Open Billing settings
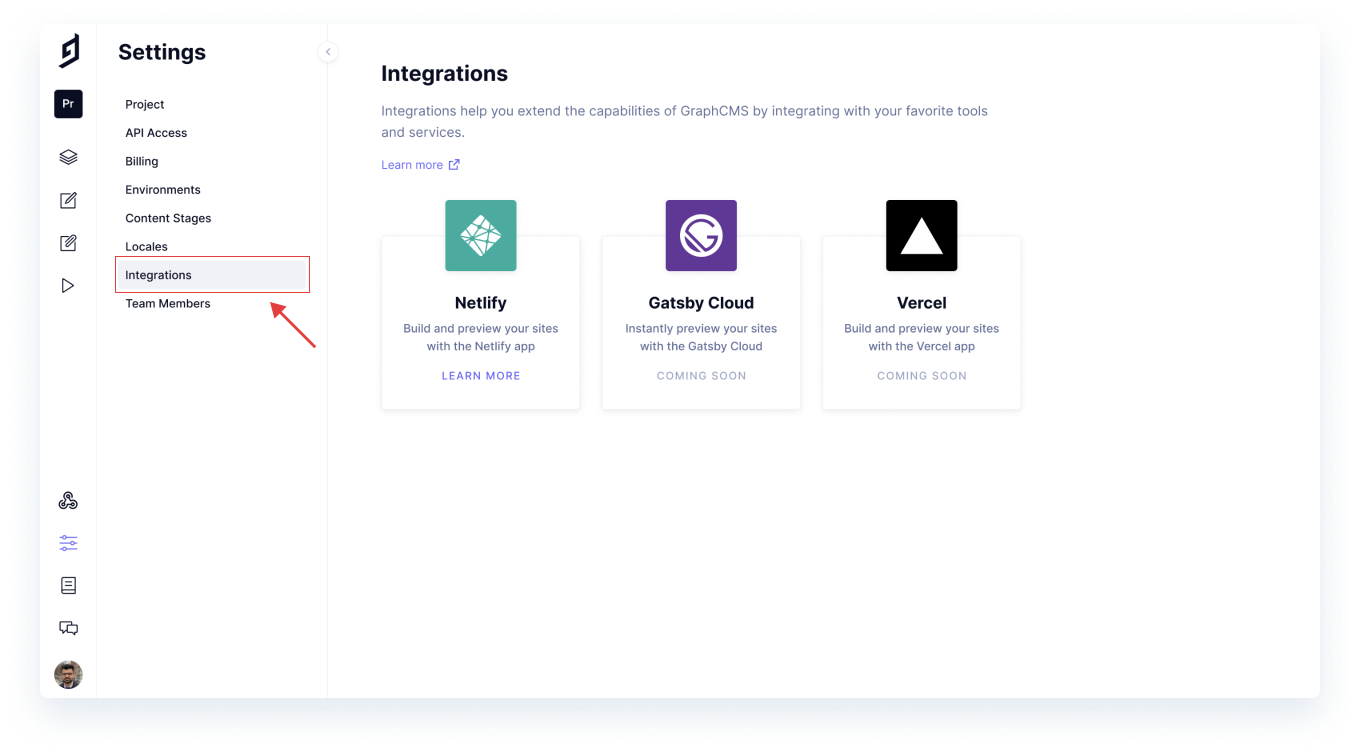This screenshot has width=1360, height=754. (142, 161)
